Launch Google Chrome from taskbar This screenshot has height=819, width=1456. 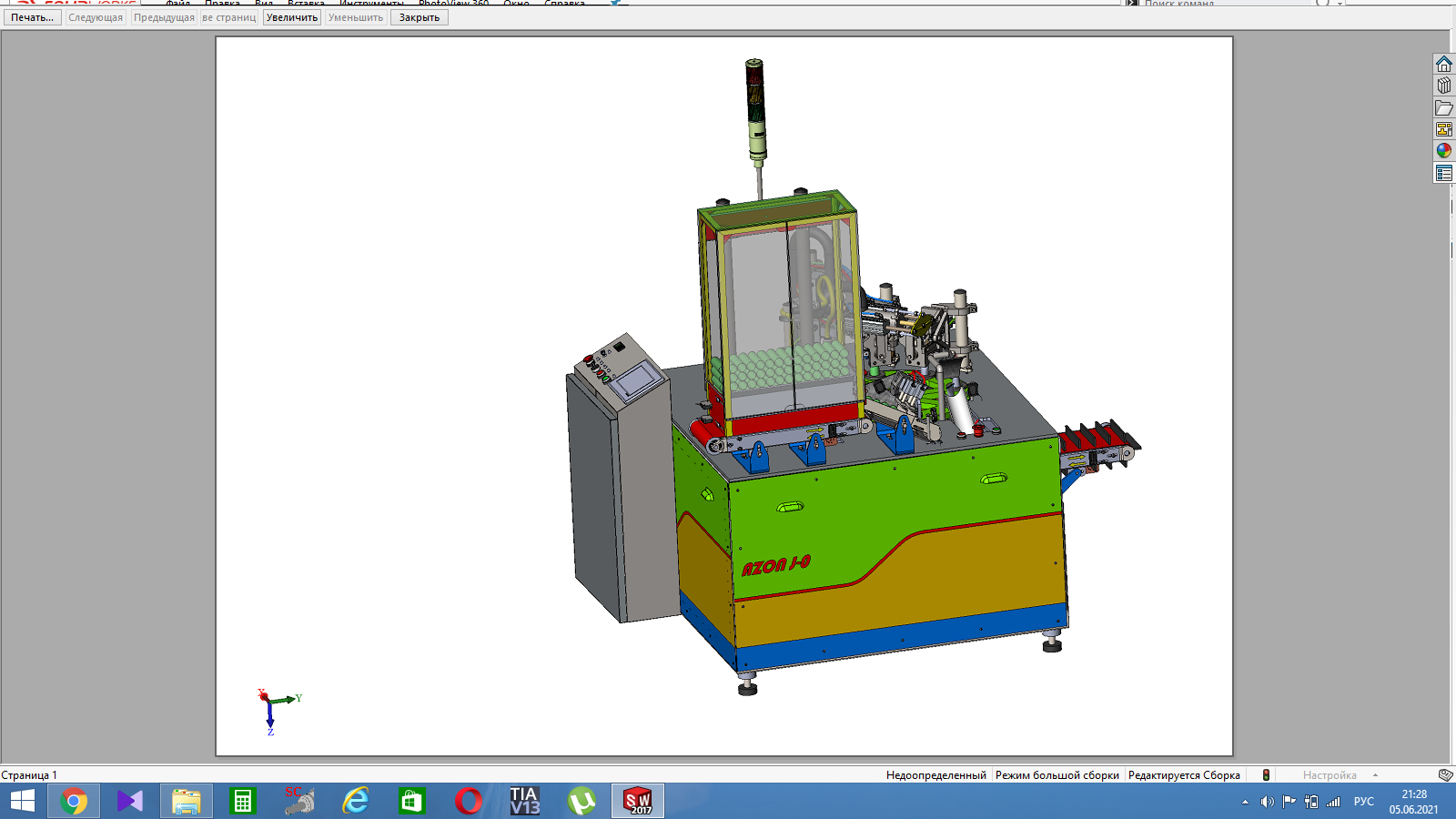click(74, 801)
